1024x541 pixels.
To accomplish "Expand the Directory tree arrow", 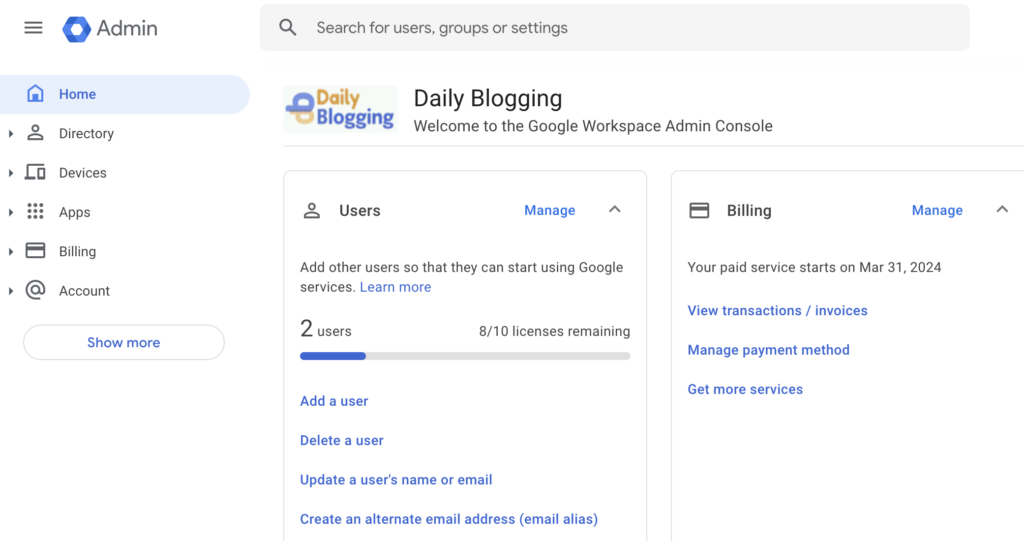I will click(x=11, y=134).
